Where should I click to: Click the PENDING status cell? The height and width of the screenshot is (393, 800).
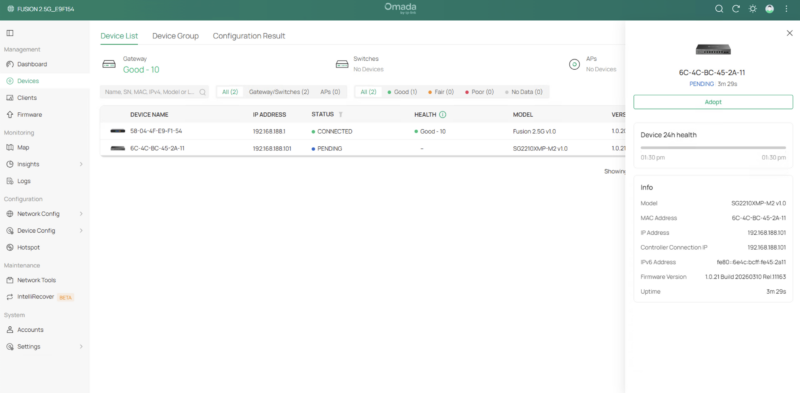tap(327, 149)
